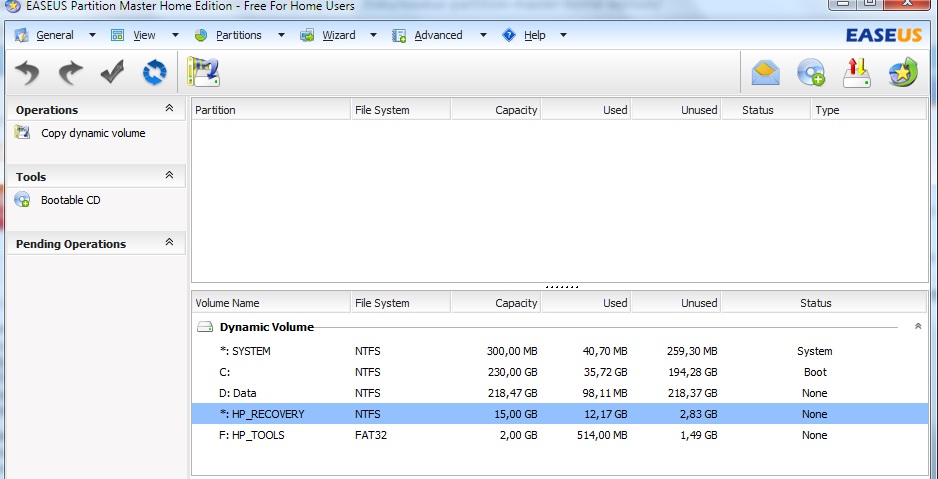Open the Help menu
This screenshot has width=938, height=479.
pos(535,35)
